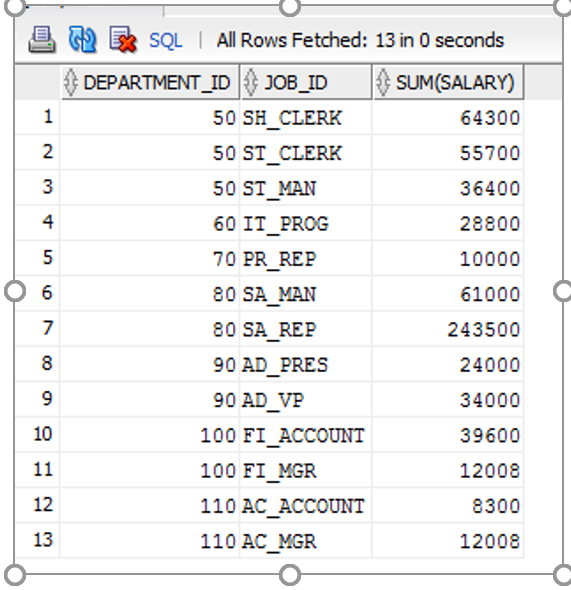Click the SUM(SALARY) column sort icon
This screenshot has height=590, width=571.
pyautogui.click(x=383, y=82)
